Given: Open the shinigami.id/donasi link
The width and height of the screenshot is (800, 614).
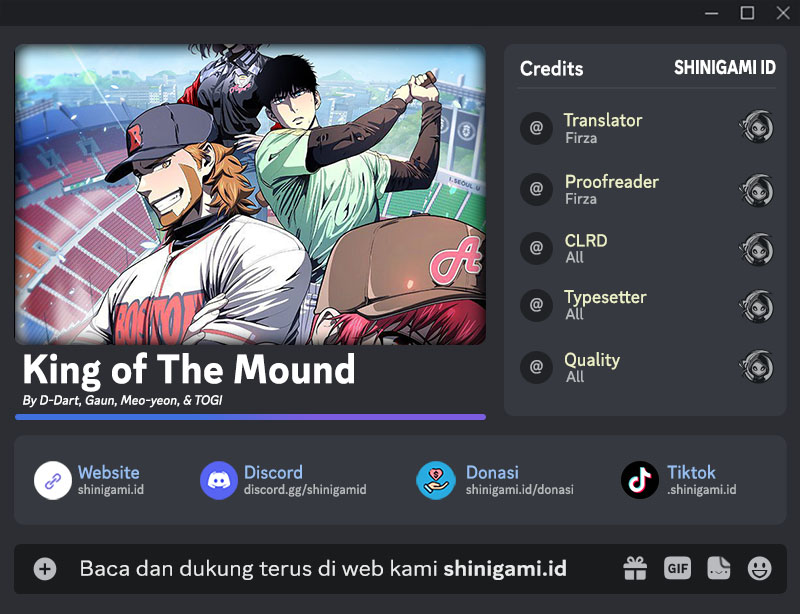Looking at the screenshot, I should (519, 490).
